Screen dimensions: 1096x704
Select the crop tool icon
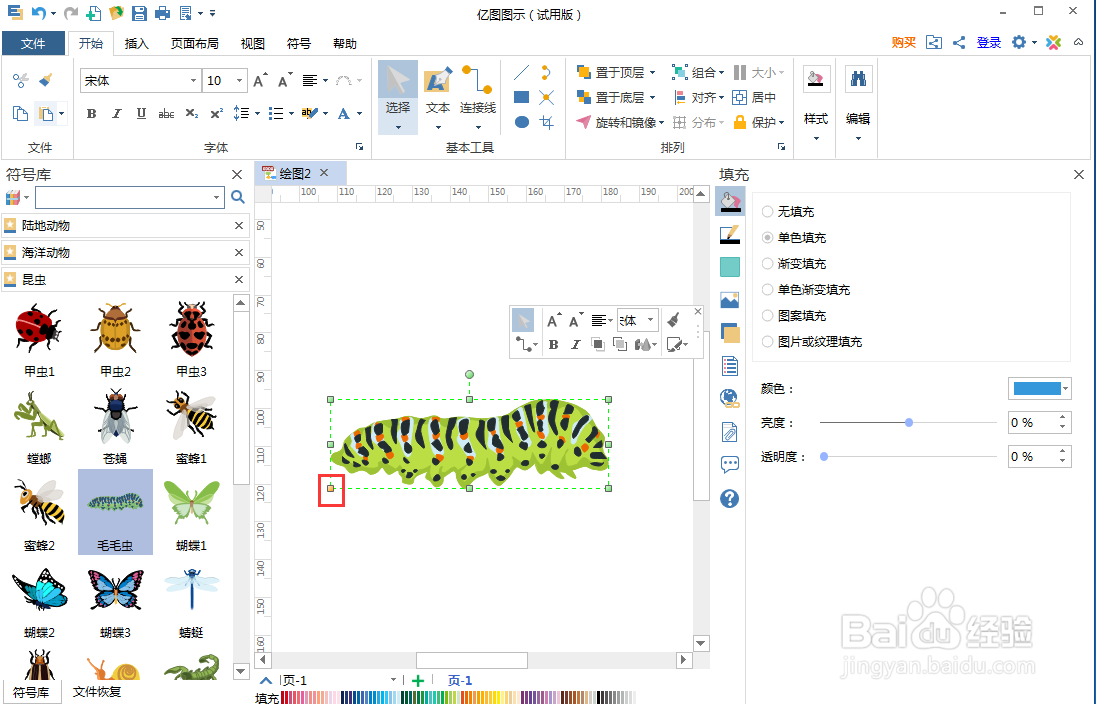pos(547,122)
